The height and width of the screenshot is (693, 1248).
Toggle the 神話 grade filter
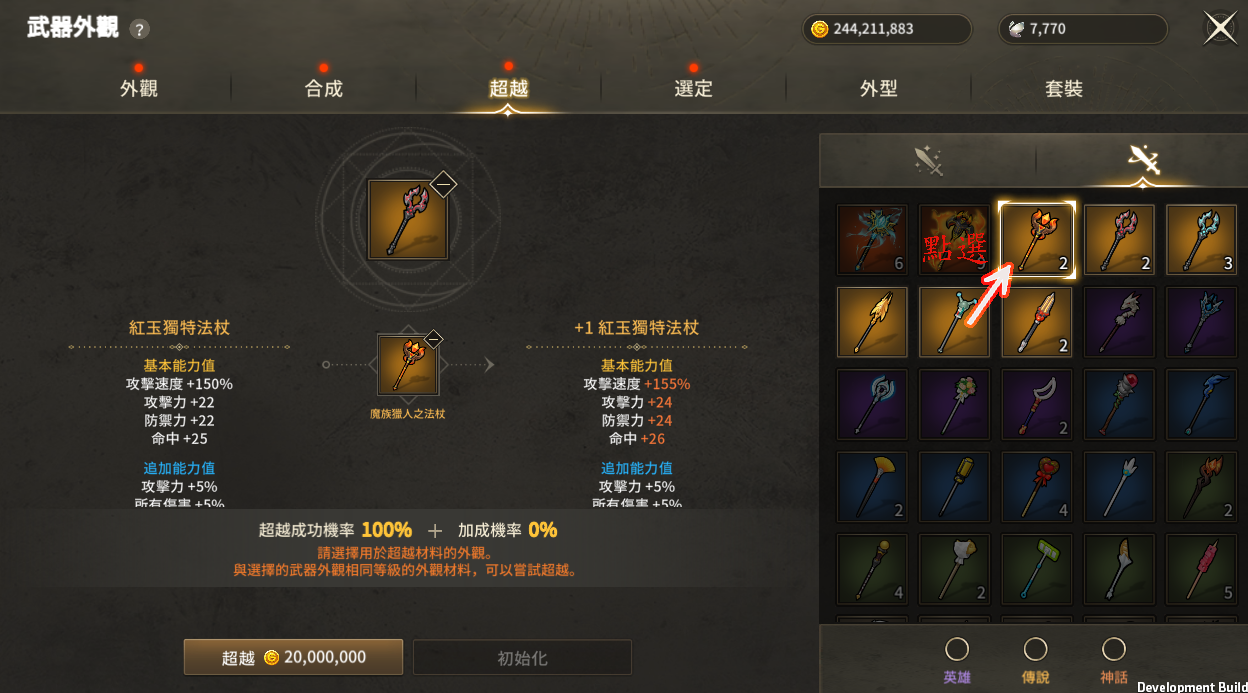pos(1114,660)
